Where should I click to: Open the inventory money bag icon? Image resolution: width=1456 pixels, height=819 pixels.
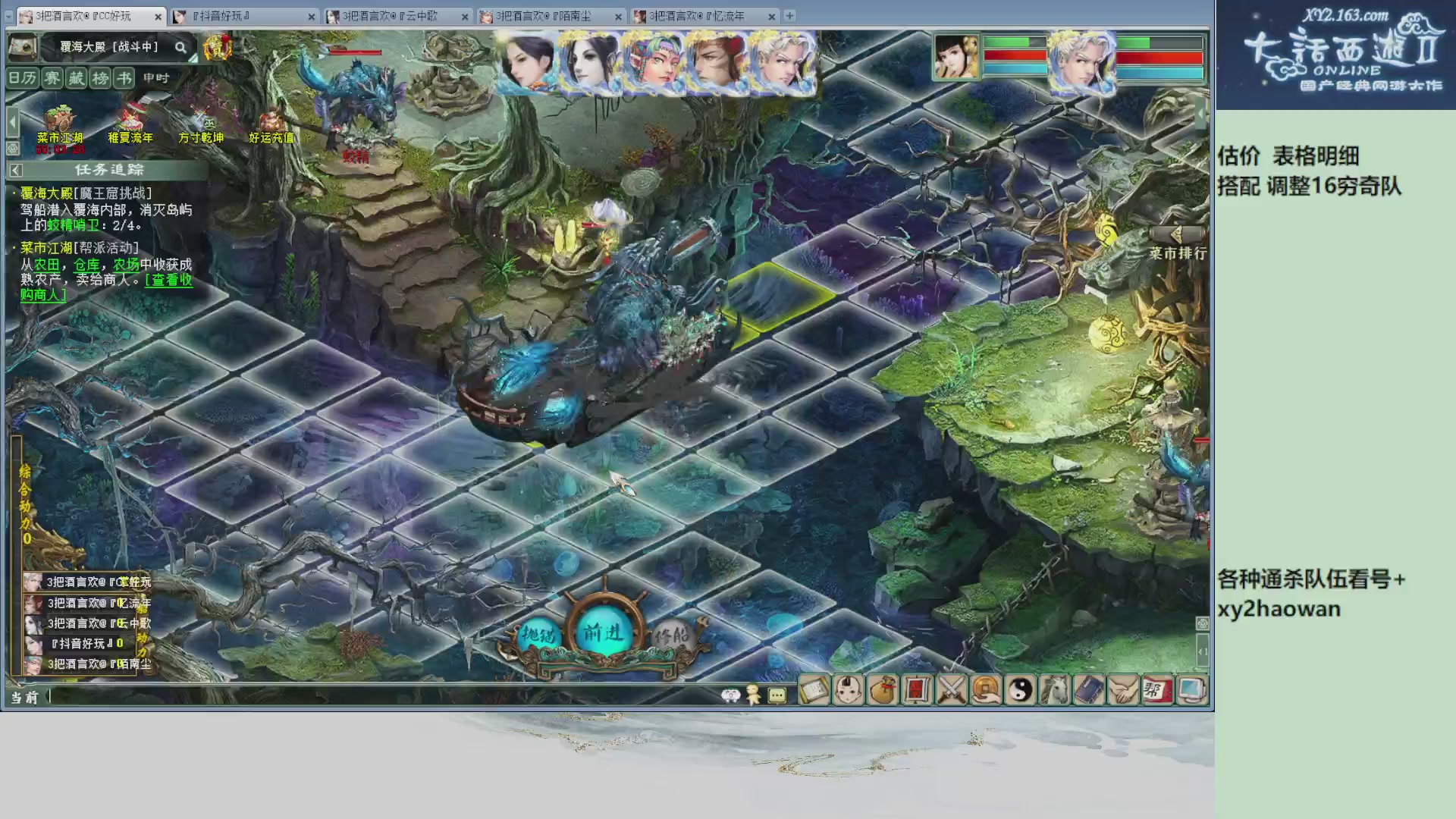(x=883, y=691)
